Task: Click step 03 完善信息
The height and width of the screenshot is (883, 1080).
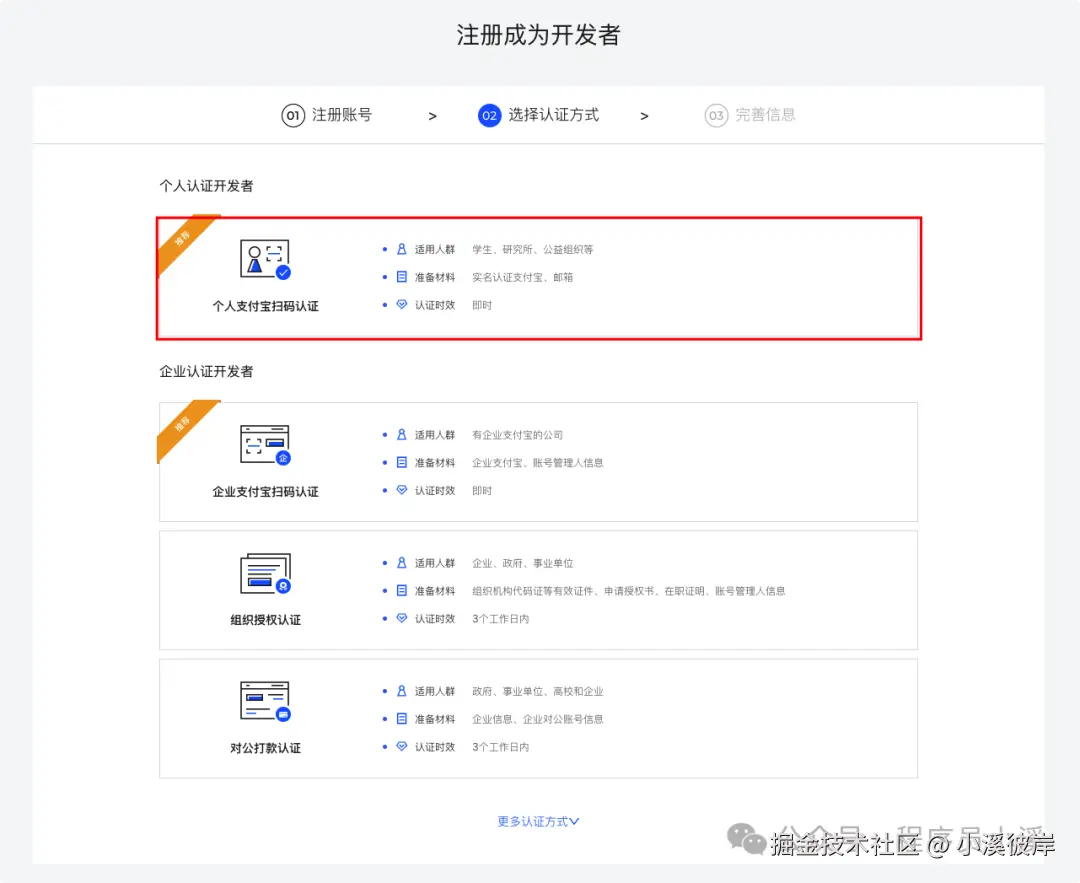Action: point(750,115)
